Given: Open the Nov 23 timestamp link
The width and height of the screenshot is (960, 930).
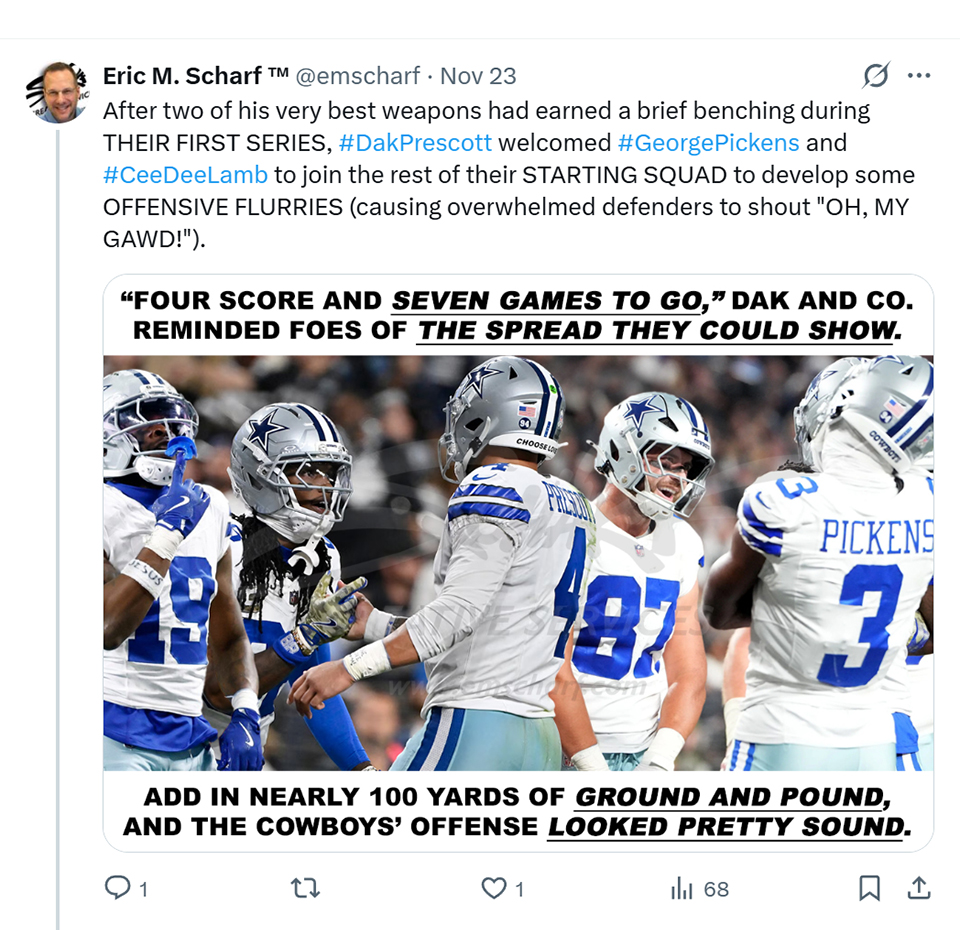Looking at the screenshot, I should [478, 76].
